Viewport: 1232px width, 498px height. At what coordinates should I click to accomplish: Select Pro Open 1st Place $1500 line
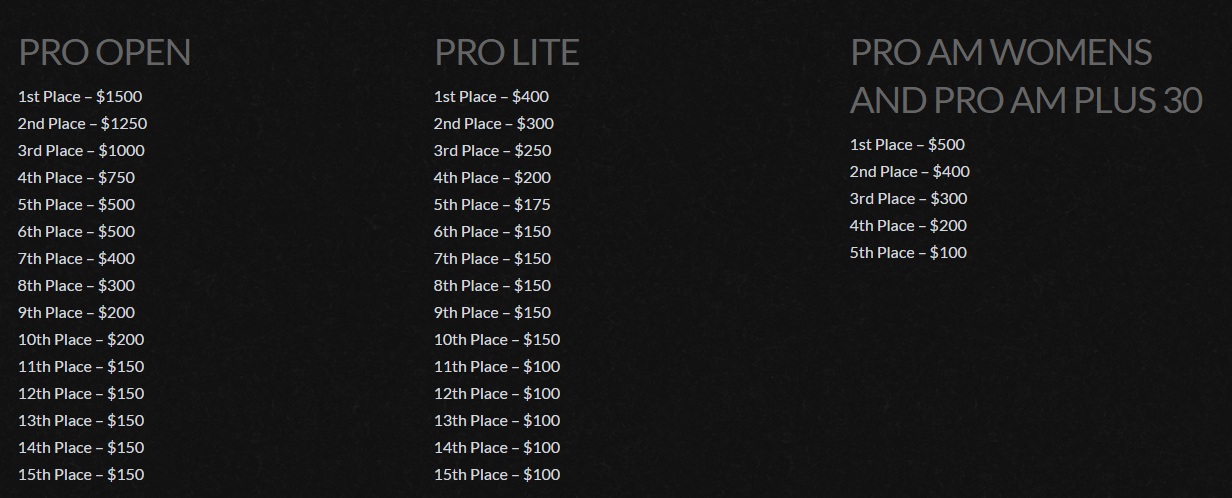[x=80, y=97]
